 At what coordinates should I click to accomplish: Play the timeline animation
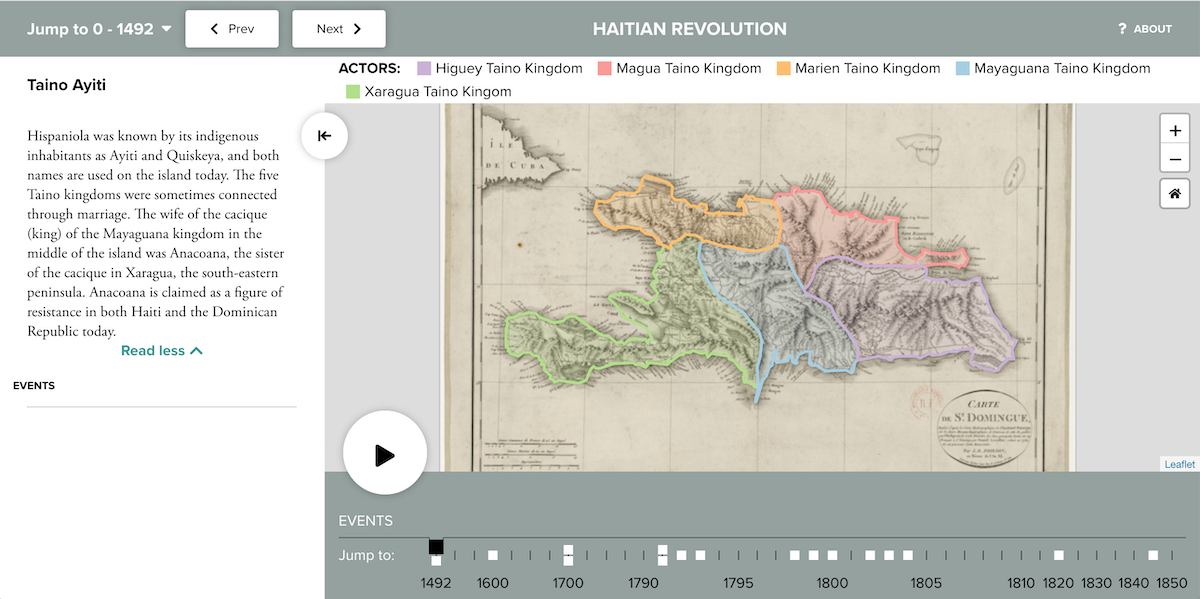[385, 454]
